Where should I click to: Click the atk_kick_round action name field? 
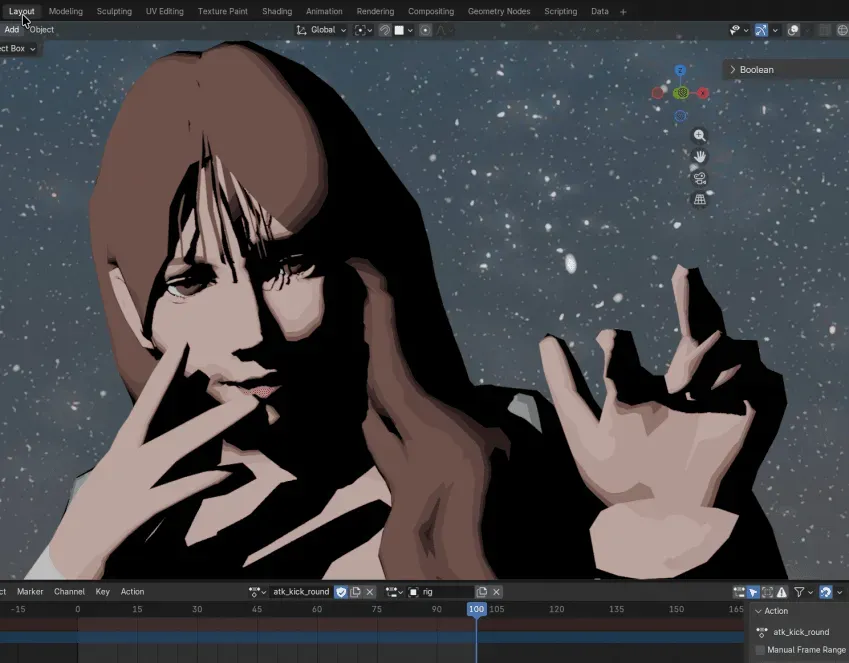click(301, 592)
